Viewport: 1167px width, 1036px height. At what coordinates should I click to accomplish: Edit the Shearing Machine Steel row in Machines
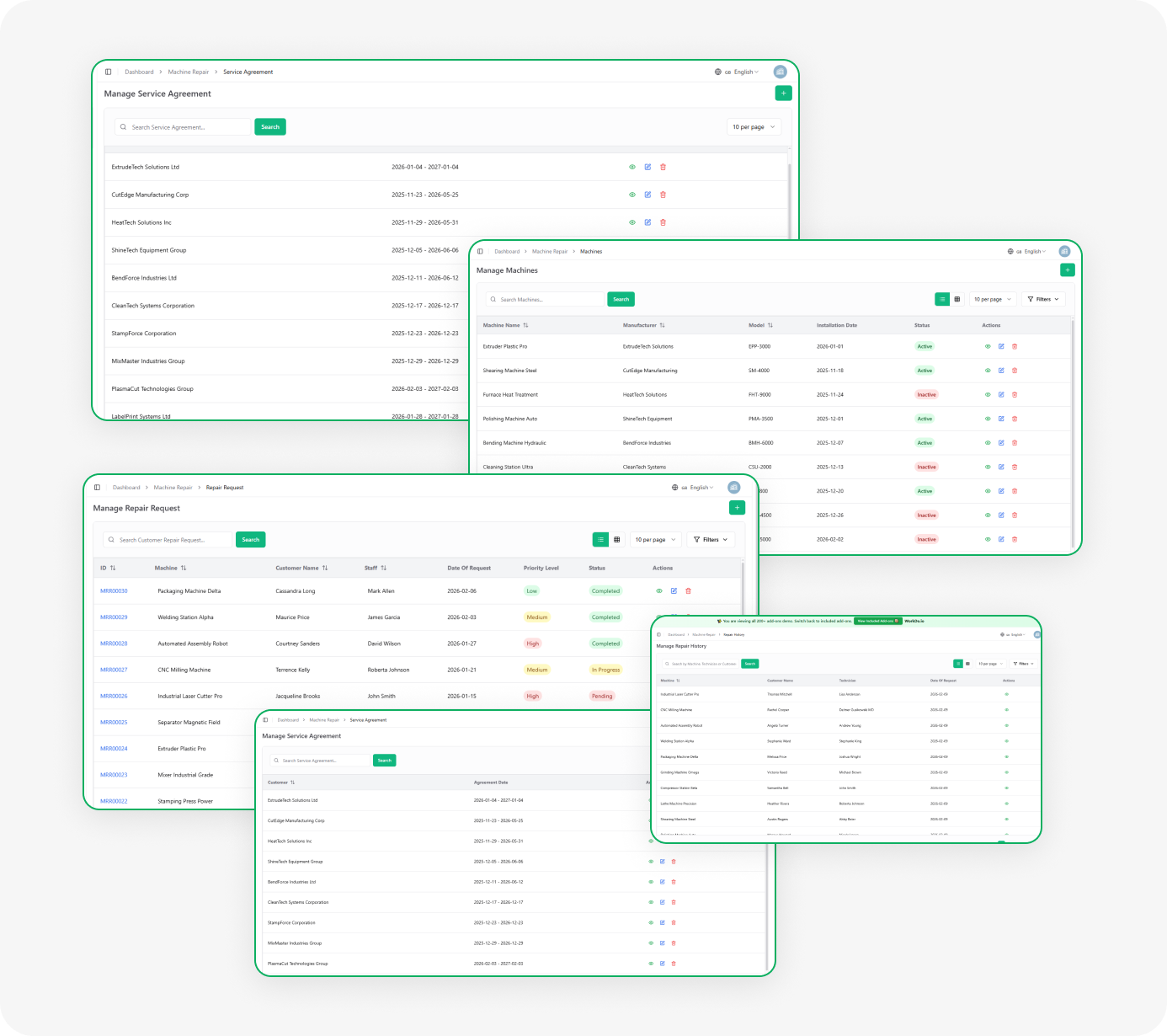pos(1001,371)
